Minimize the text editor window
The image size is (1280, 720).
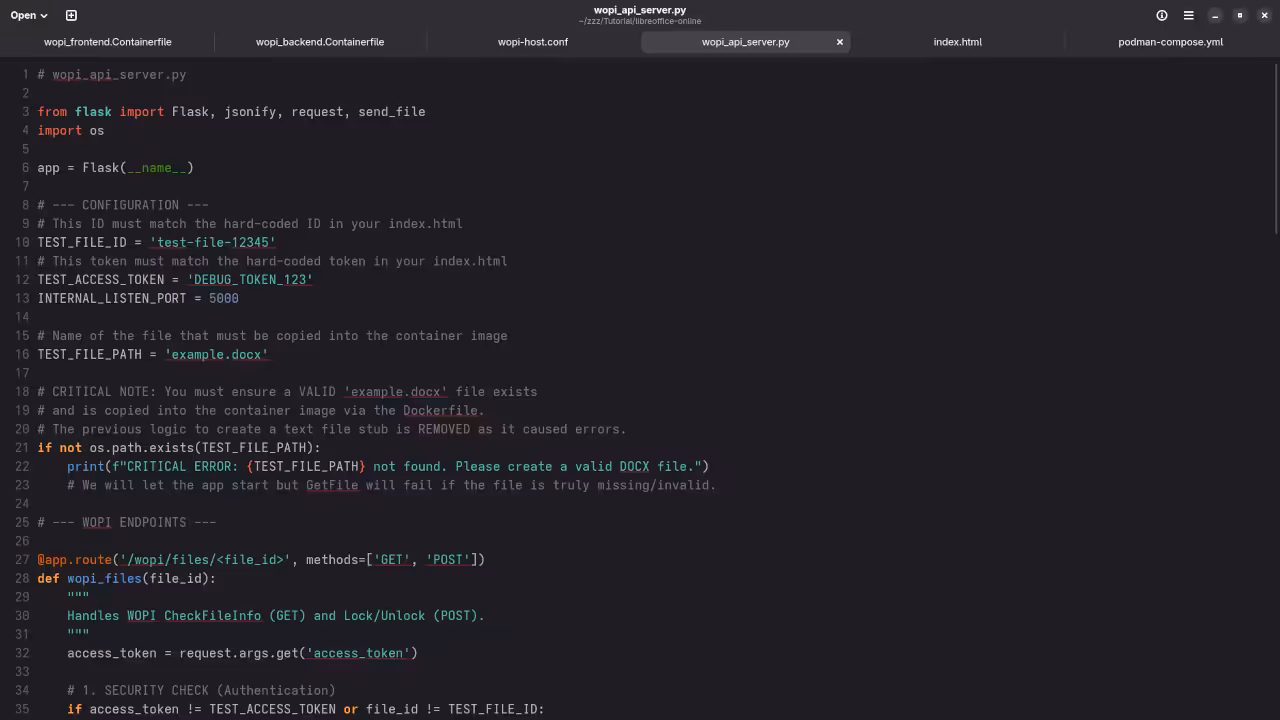pyautogui.click(x=1215, y=15)
